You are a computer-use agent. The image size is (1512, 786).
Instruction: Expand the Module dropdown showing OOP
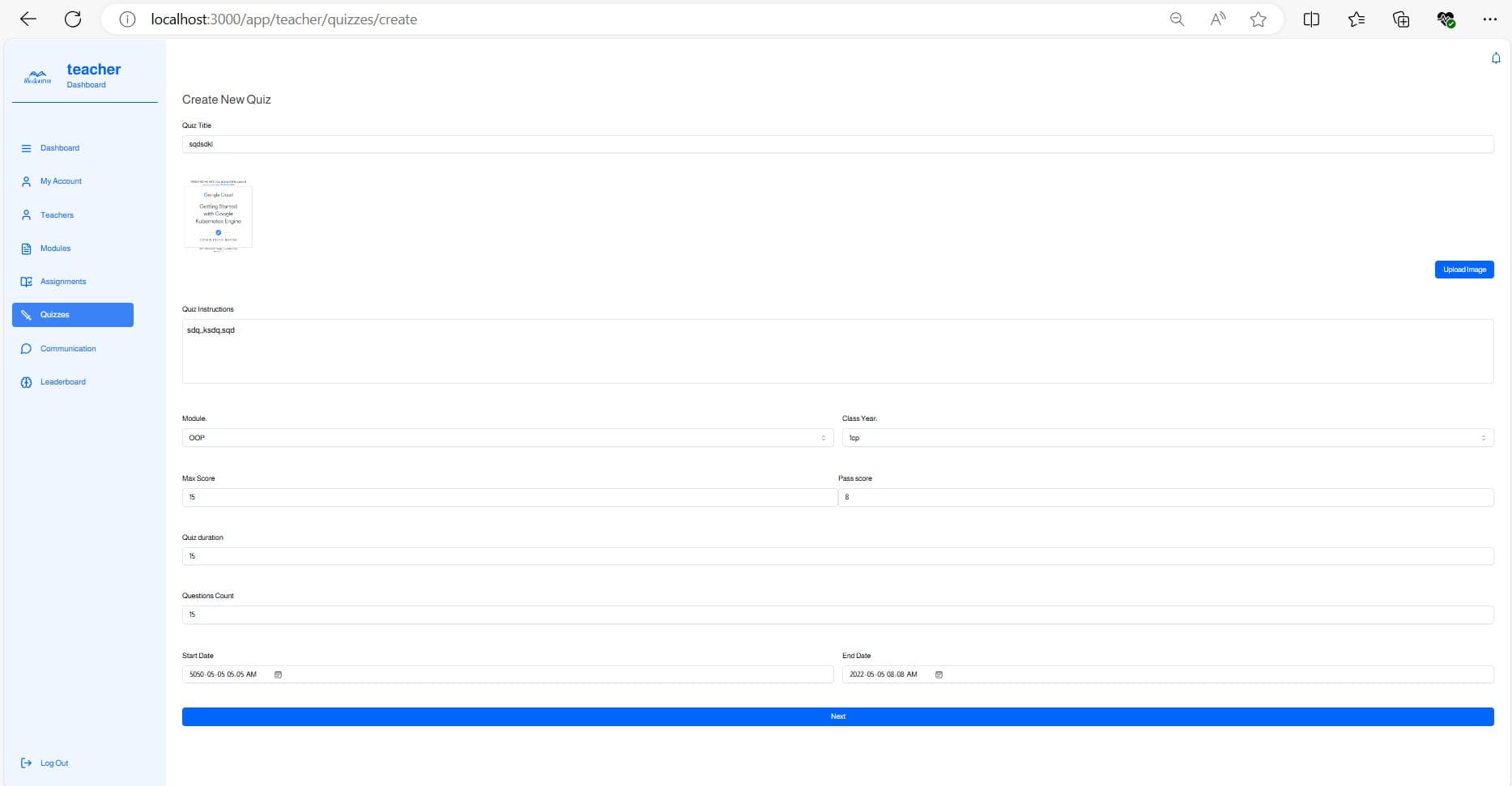click(507, 438)
